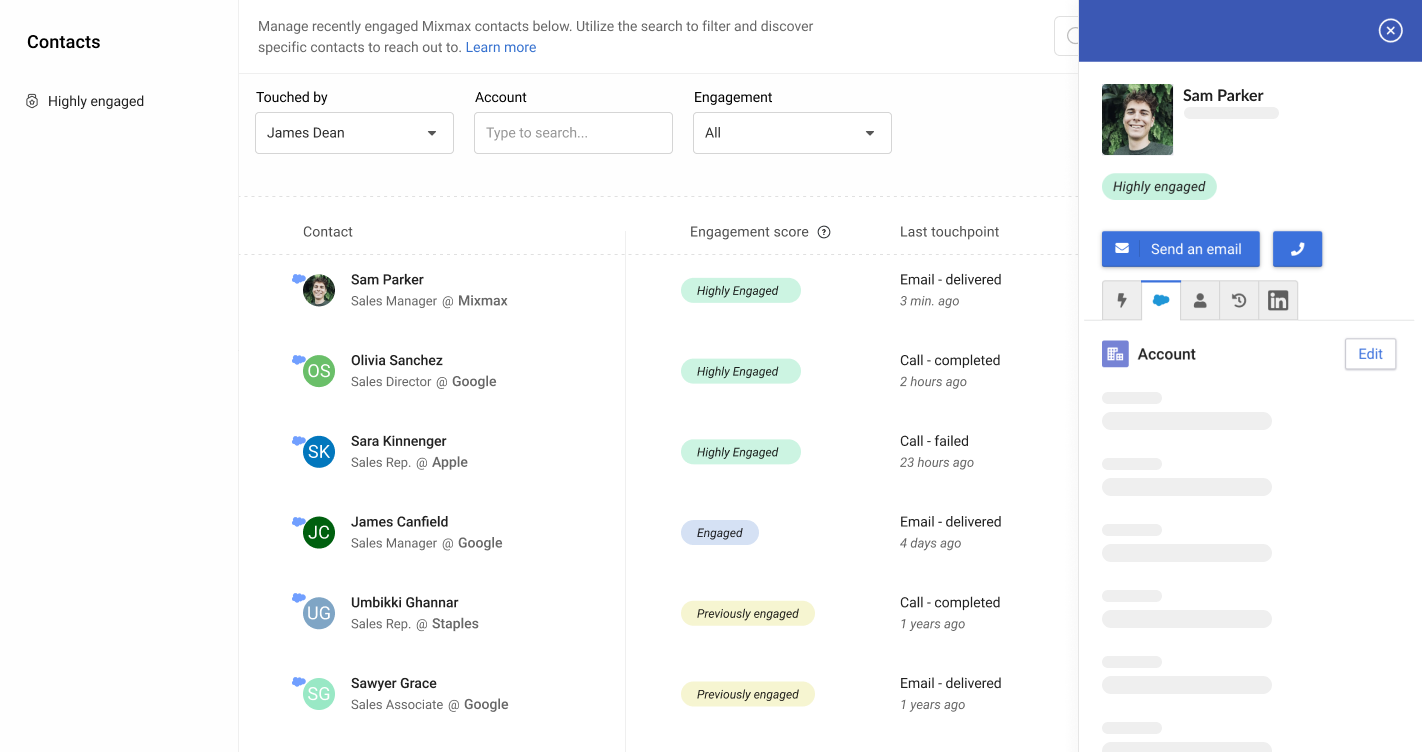Viewport: 1422px width, 752px height.
Task: Click Umbikki Ghannar's UG avatar
Action: 319,614
